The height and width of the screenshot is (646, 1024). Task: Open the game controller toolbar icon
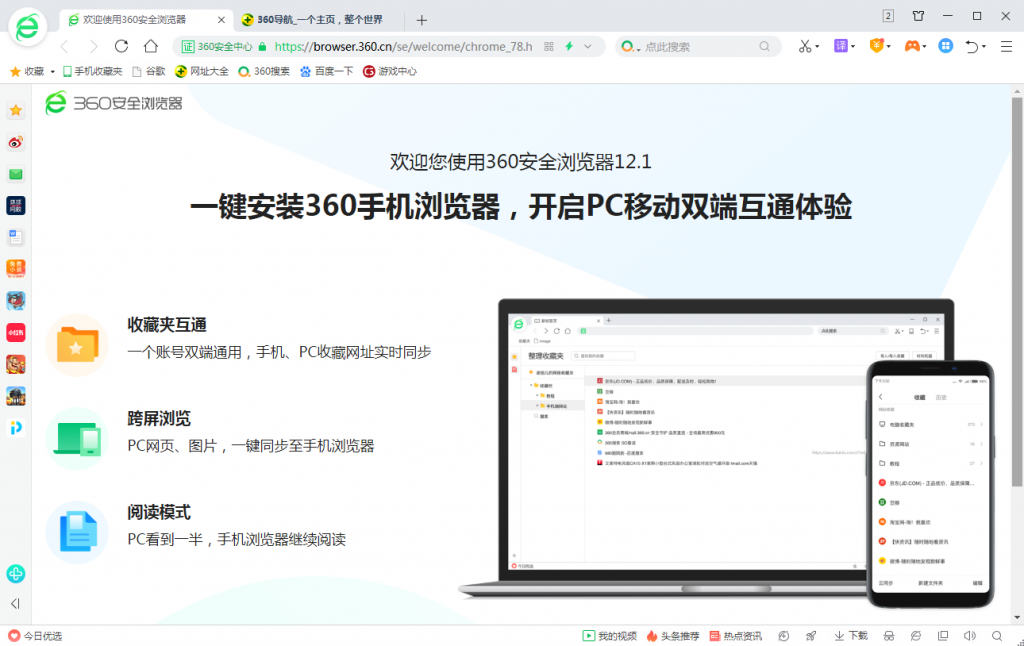point(911,46)
